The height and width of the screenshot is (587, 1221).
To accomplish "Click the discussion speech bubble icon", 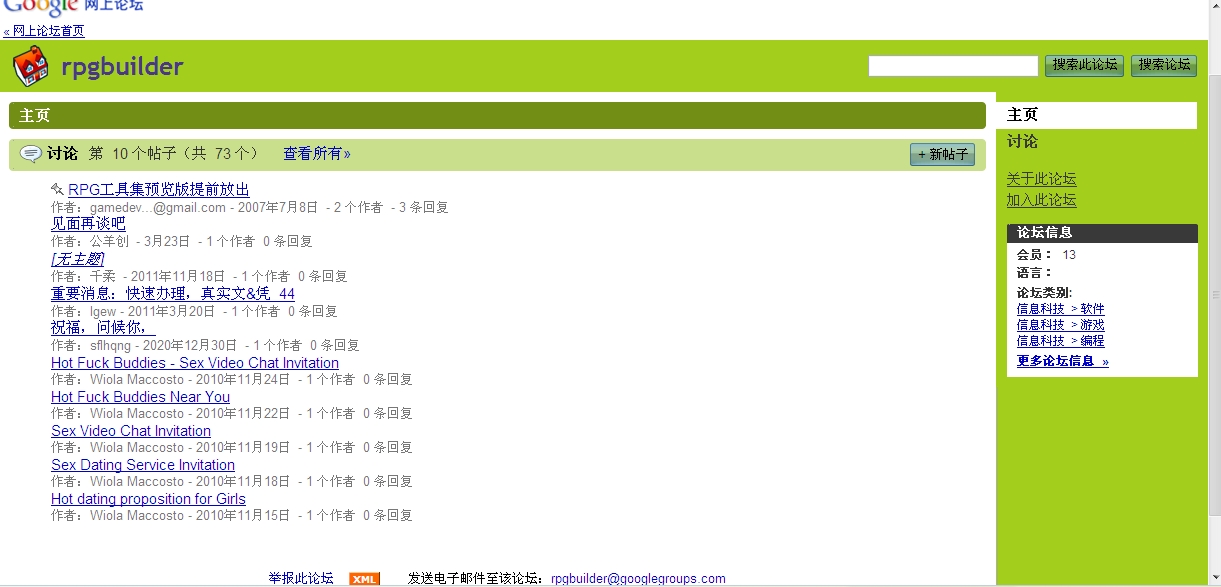I will click(31, 154).
